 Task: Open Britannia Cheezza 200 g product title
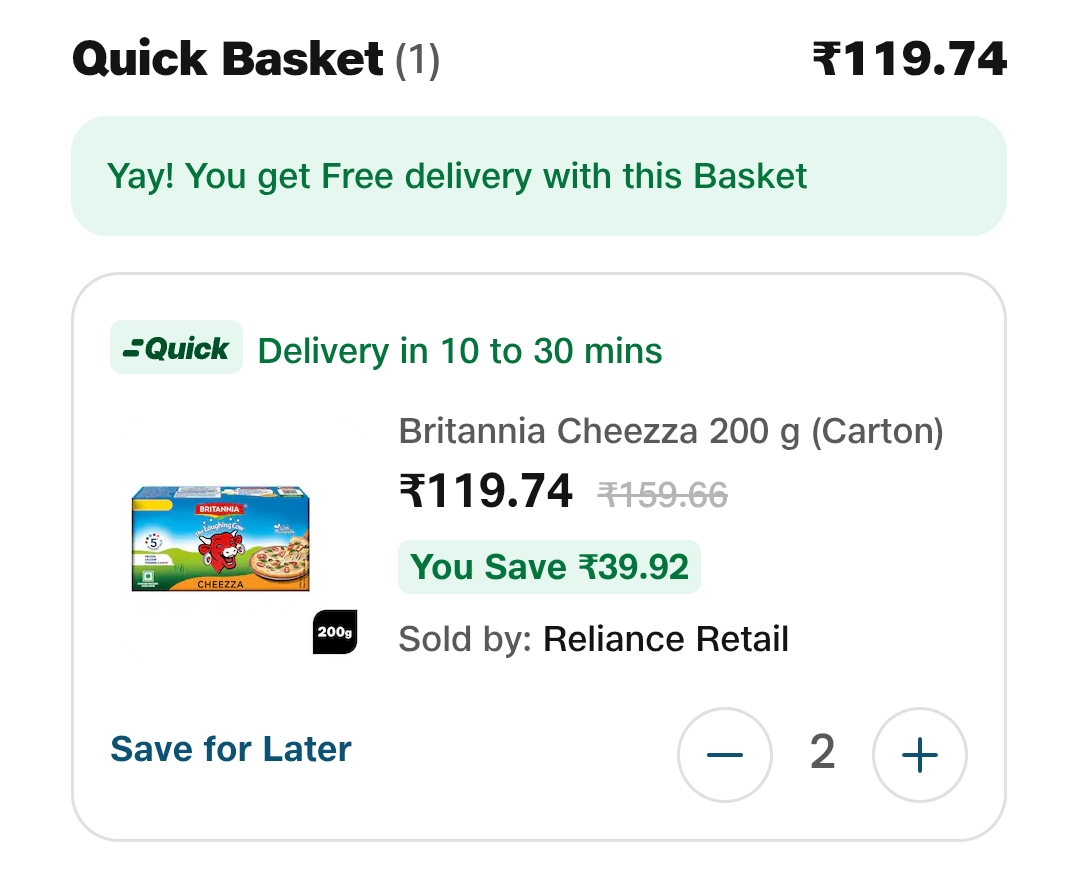670,431
